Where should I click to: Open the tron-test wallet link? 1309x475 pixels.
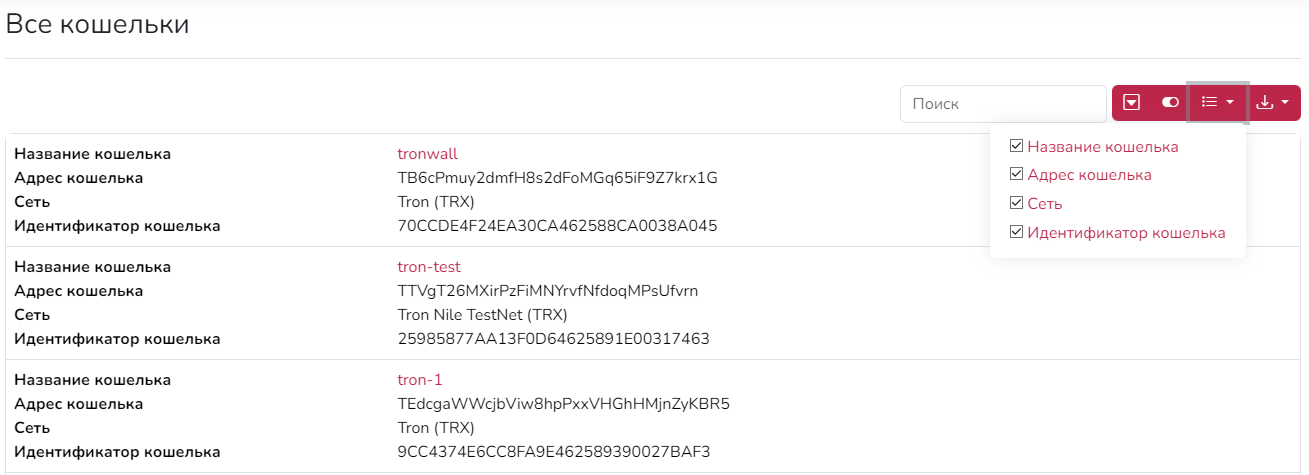pyautogui.click(x=429, y=267)
